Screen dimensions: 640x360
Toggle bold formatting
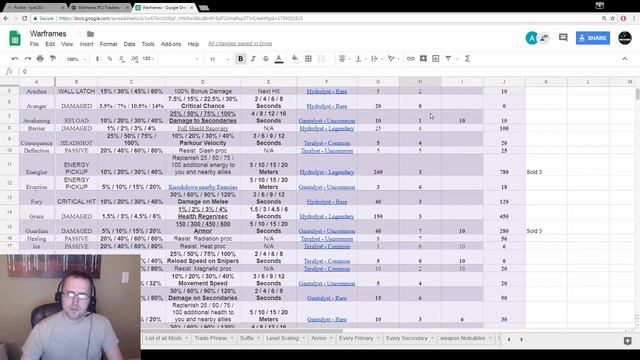(240, 59)
